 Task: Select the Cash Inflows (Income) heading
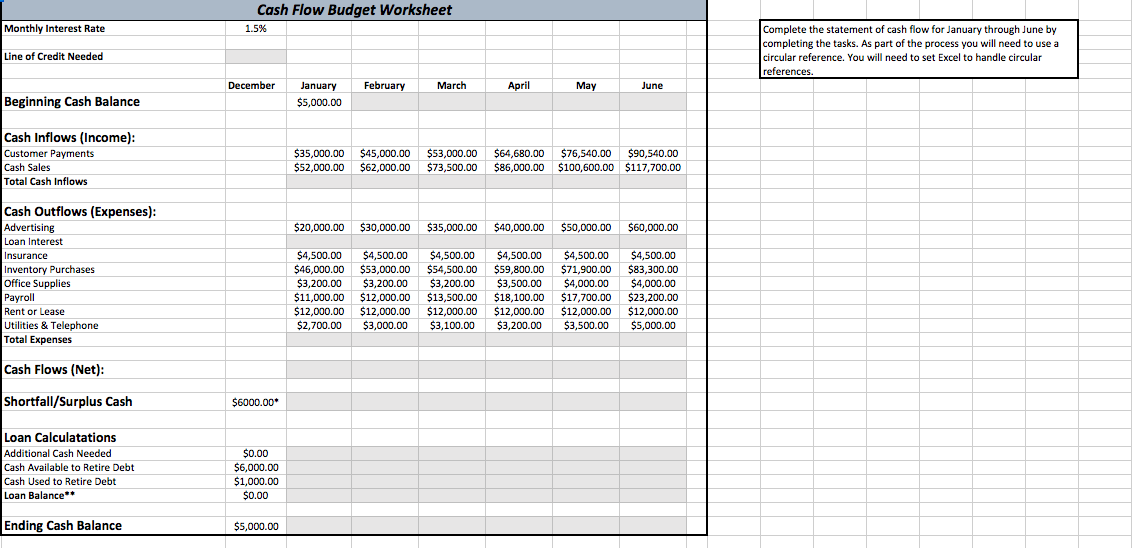tap(70, 139)
